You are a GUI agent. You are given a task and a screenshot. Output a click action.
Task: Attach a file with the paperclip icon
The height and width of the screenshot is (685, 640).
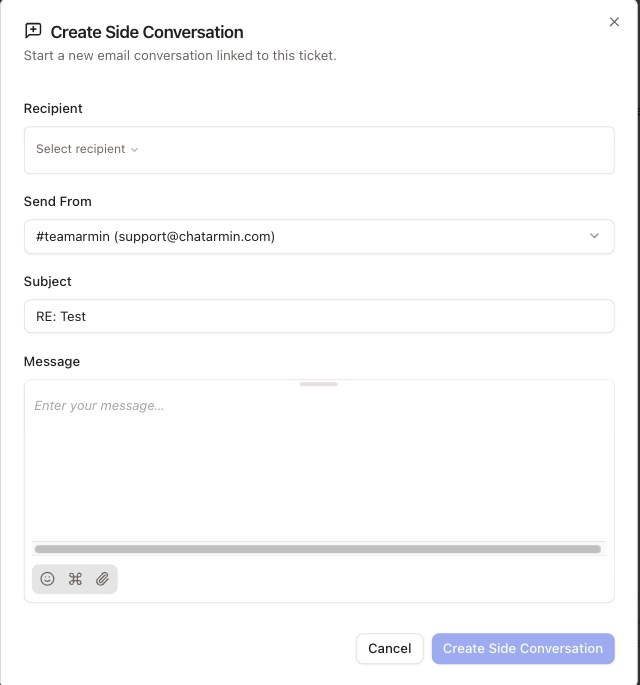pos(102,579)
